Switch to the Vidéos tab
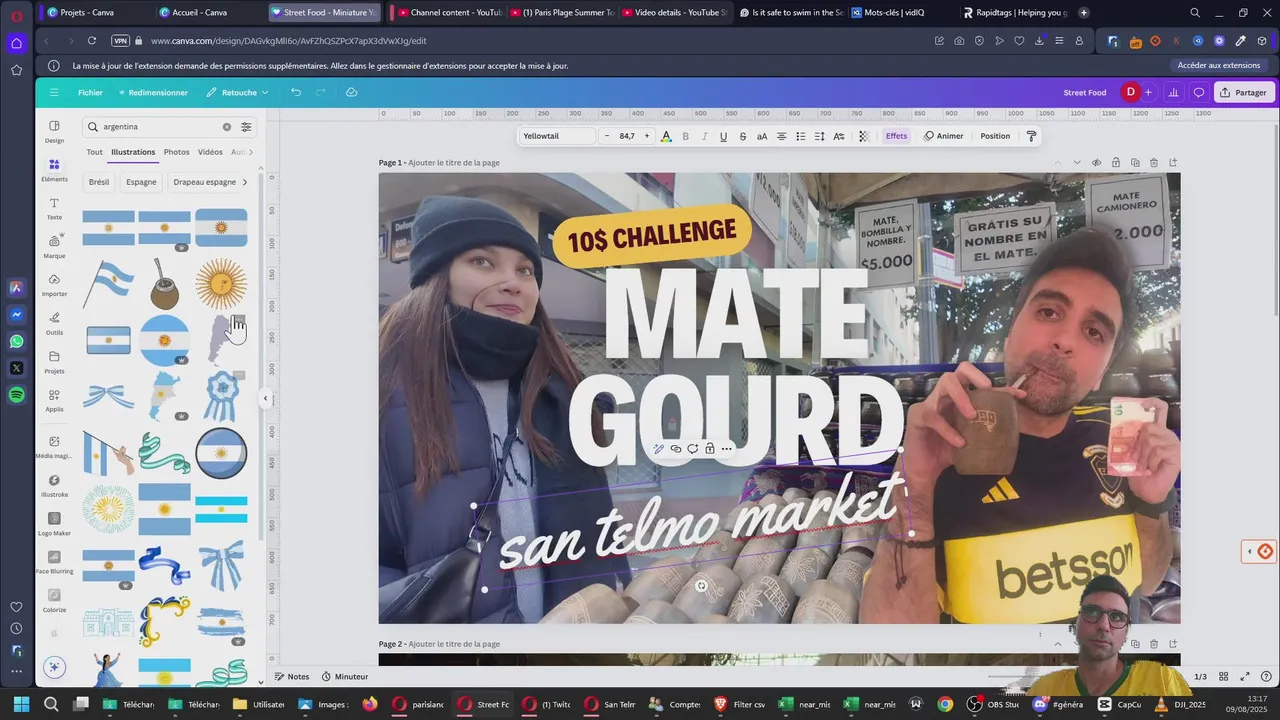This screenshot has width=1280, height=720. click(210, 152)
